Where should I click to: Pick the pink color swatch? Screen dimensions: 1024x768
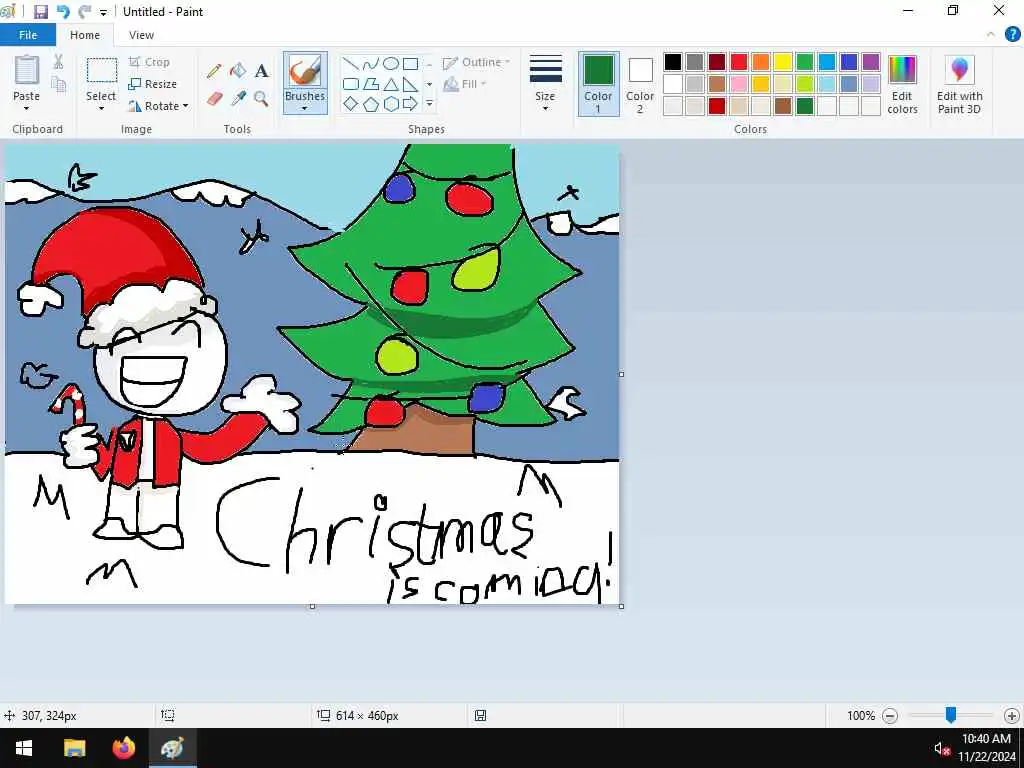pyautogui.click(x=739, y=84)
